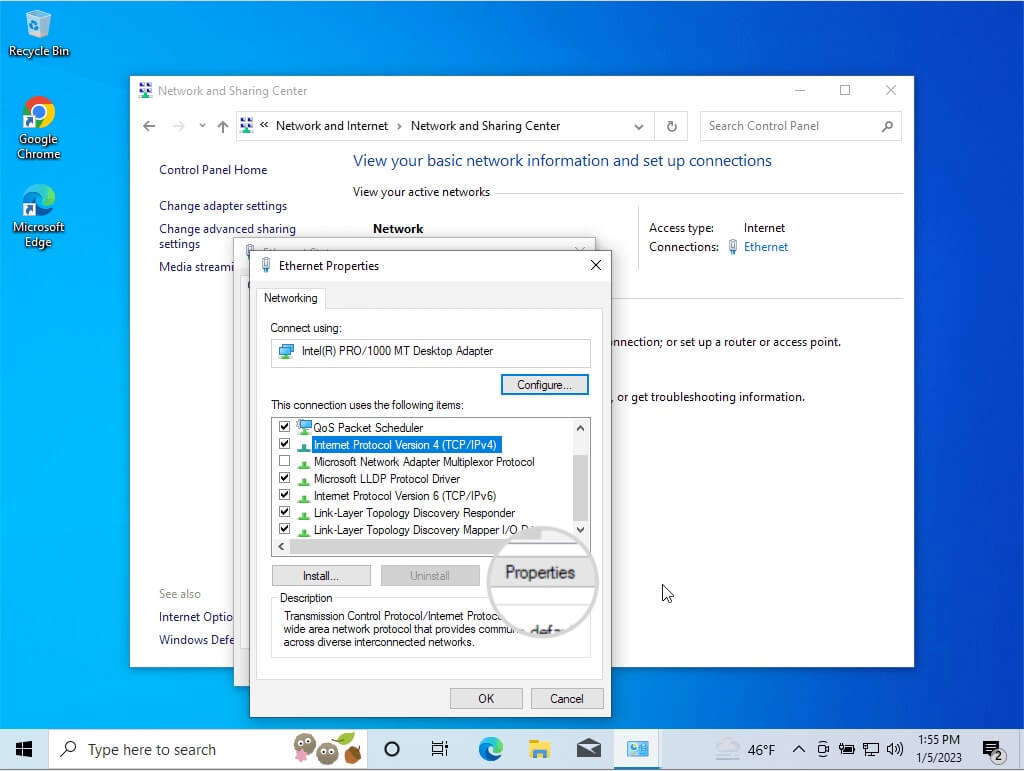Click Network and Sharing Center breadcrumb
The height and width of the screenshot is (771, 1024).
(x=485, y=126)
